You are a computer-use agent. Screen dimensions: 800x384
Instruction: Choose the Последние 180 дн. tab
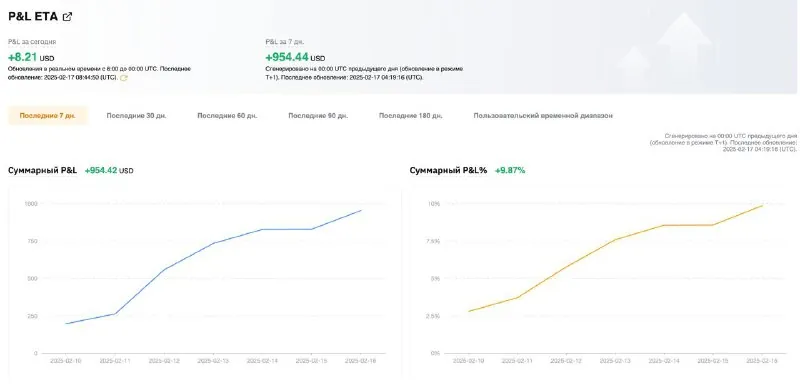click(x=411, y=116)
